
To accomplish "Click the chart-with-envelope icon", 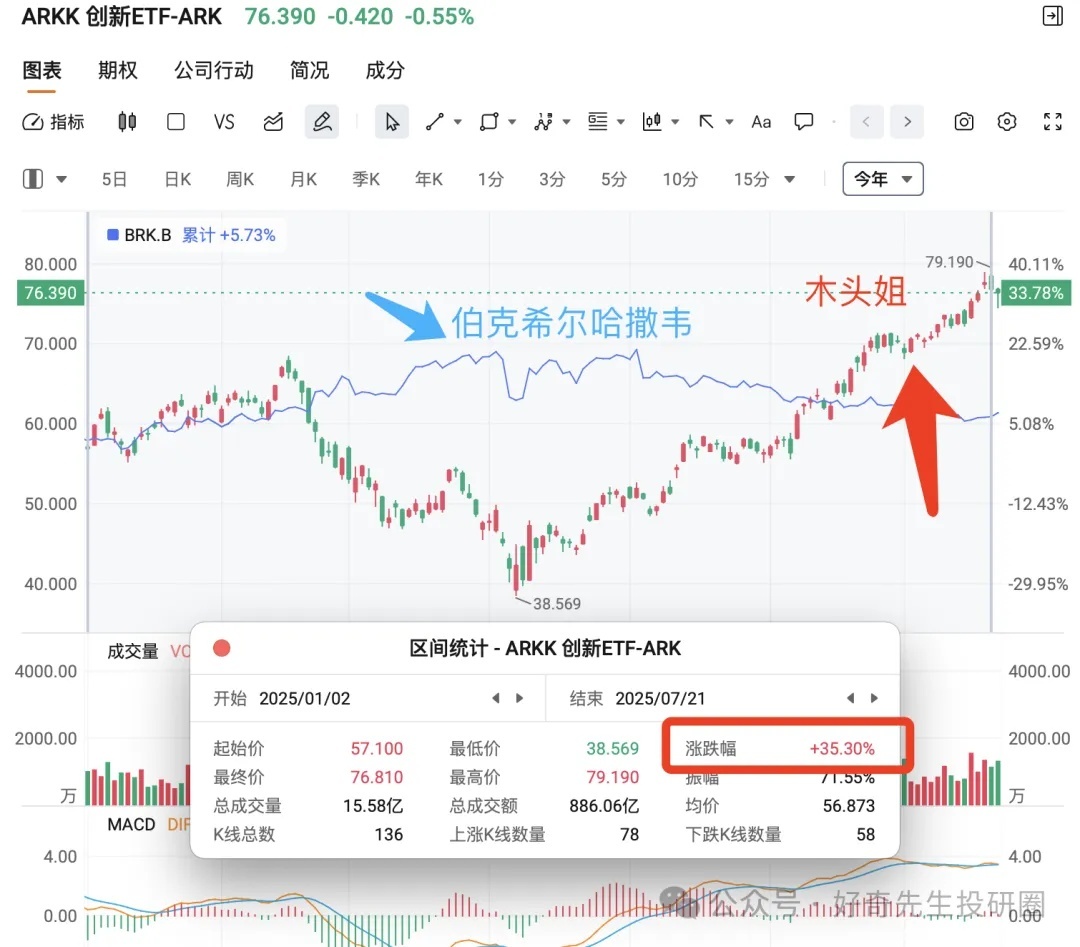I will point(273,122).
